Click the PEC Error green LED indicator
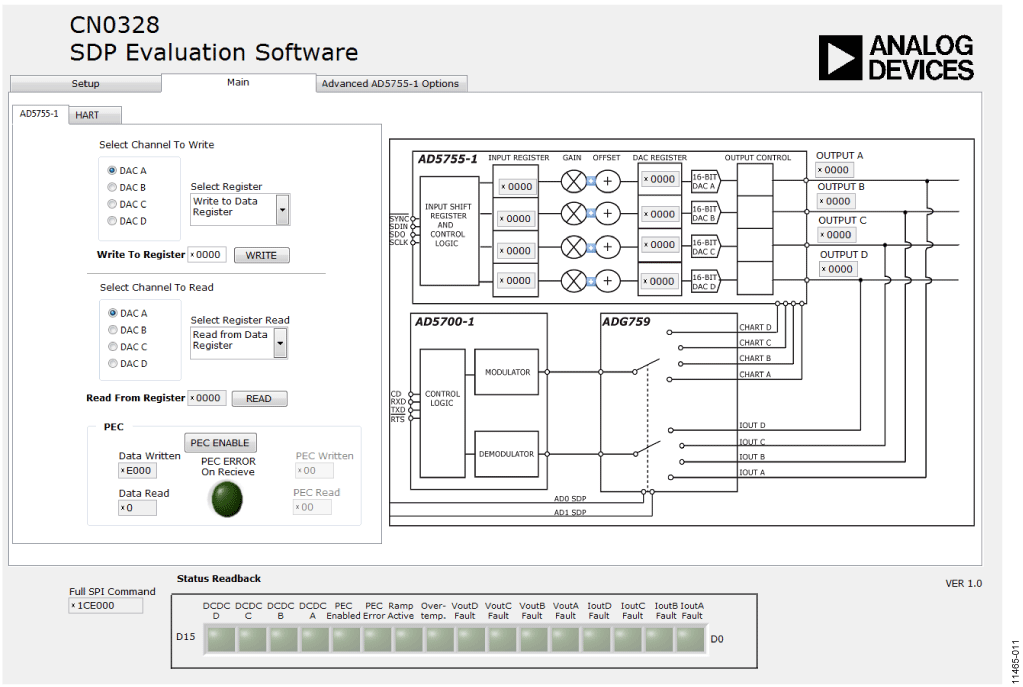The height and width of the screenshot is (687, 1023). (226, 499)
